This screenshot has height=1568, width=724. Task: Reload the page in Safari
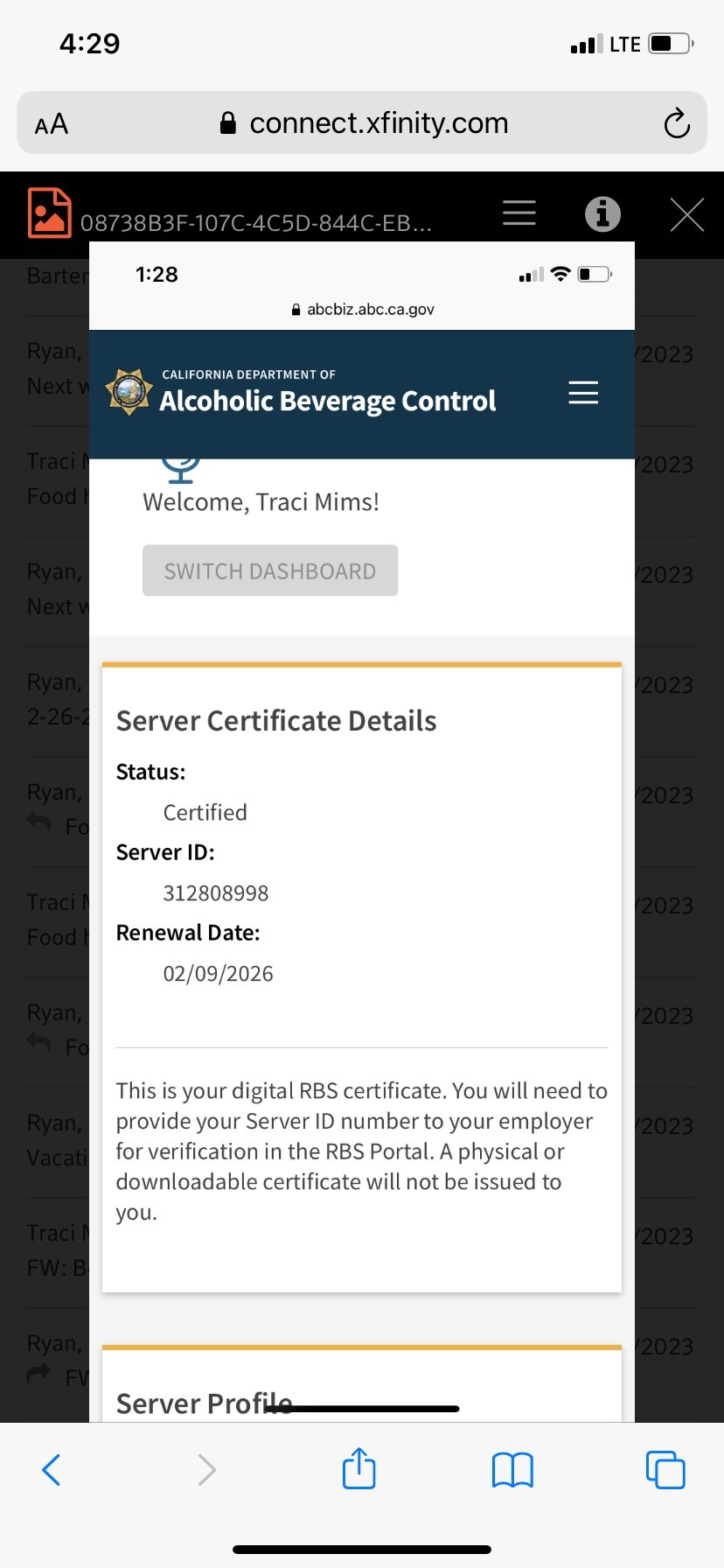[676, 123]
